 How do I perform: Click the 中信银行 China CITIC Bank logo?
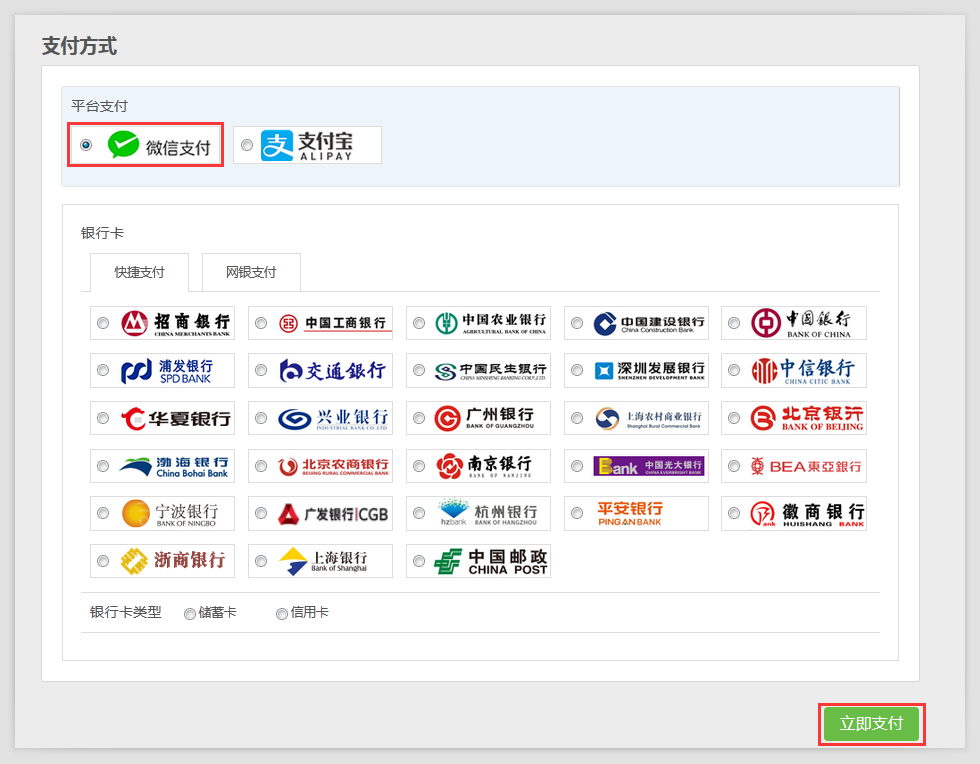(x=802, y=371)
